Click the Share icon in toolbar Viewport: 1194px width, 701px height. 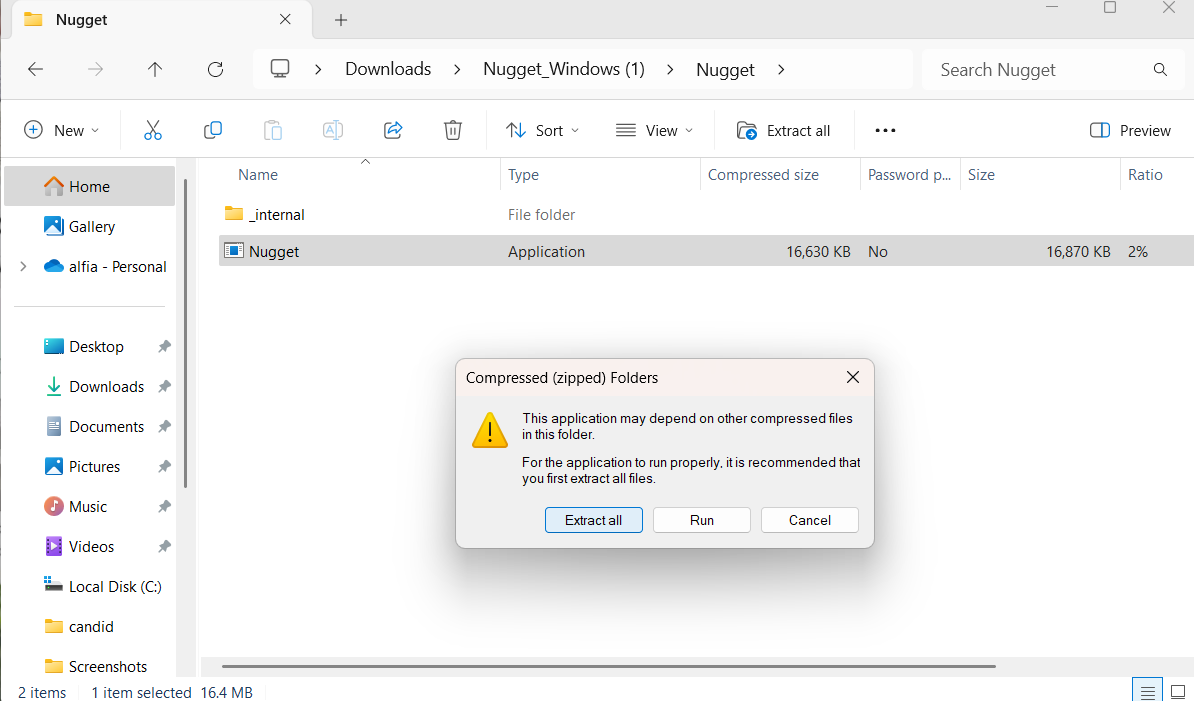point(393,130)
